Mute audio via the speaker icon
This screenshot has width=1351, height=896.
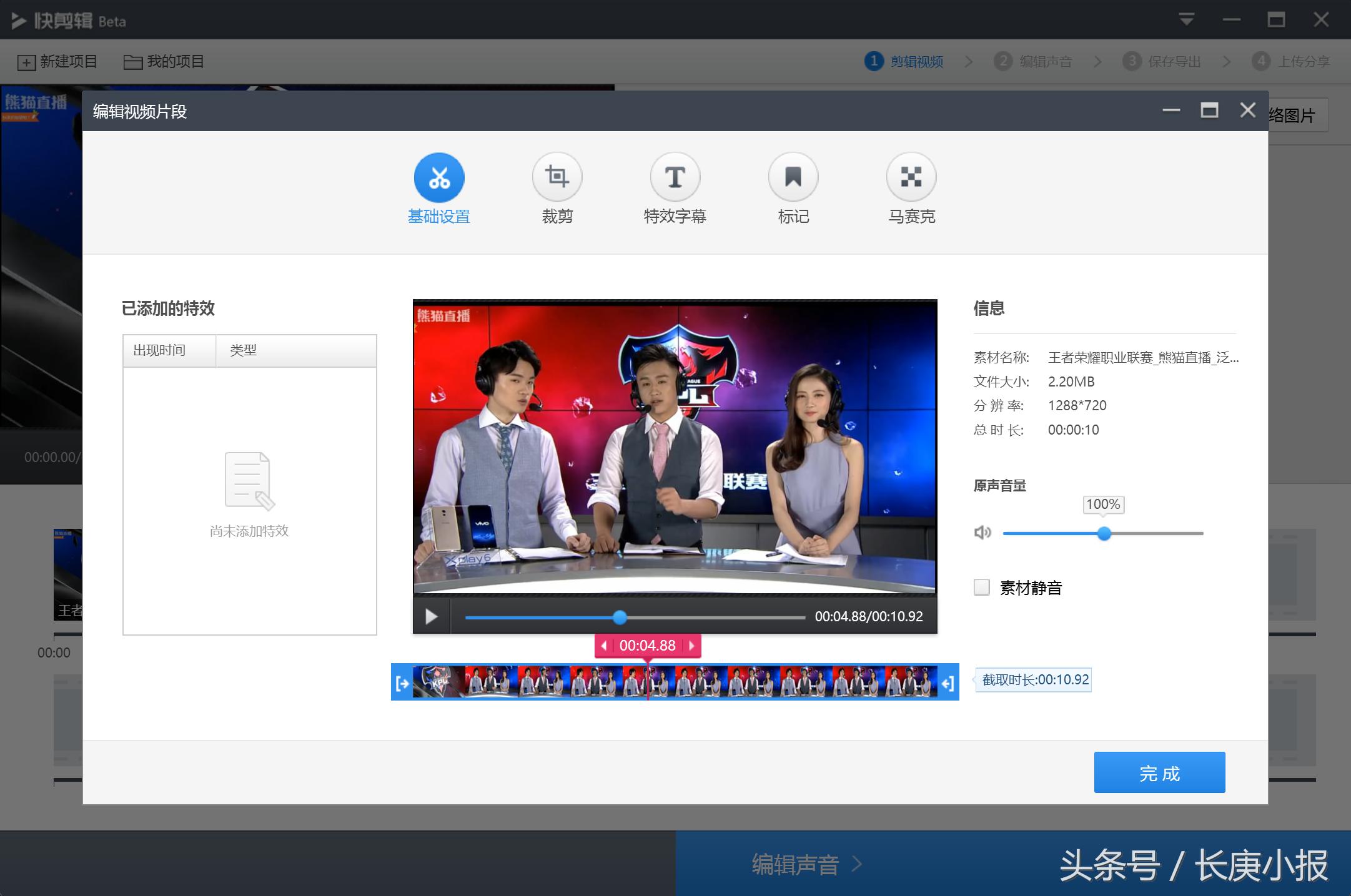(982, 533)
